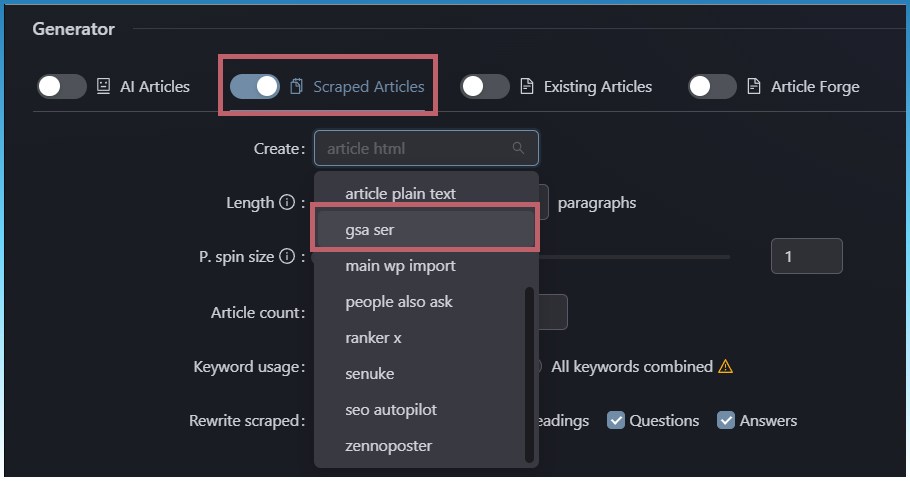Image resolution: width=910 pixels, height=481 pixels.
Task: Click the search icon in Create field
Action: pos(518,148)
